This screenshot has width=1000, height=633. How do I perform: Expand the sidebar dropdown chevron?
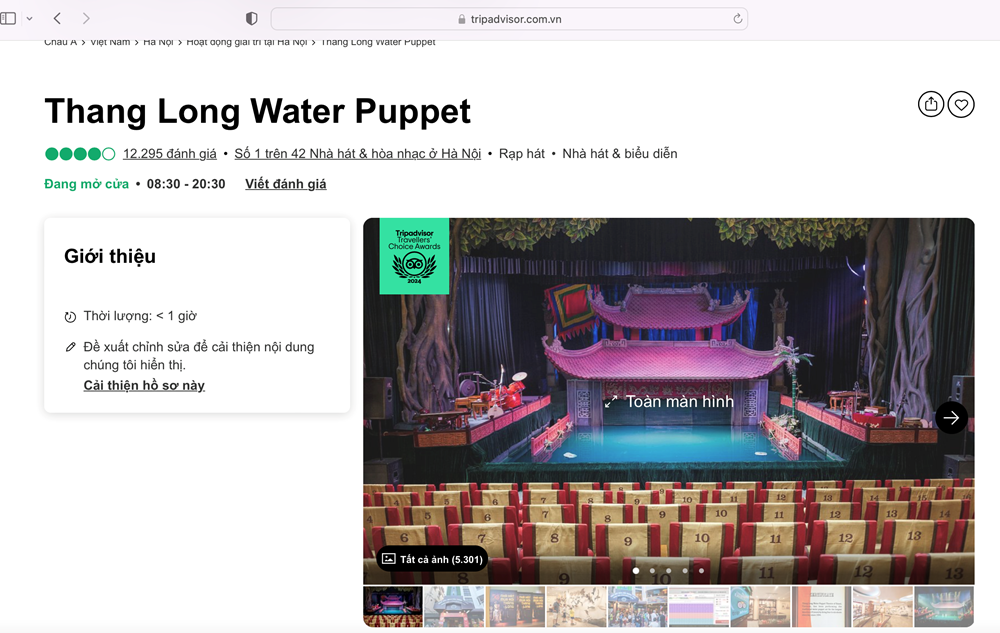29,19
